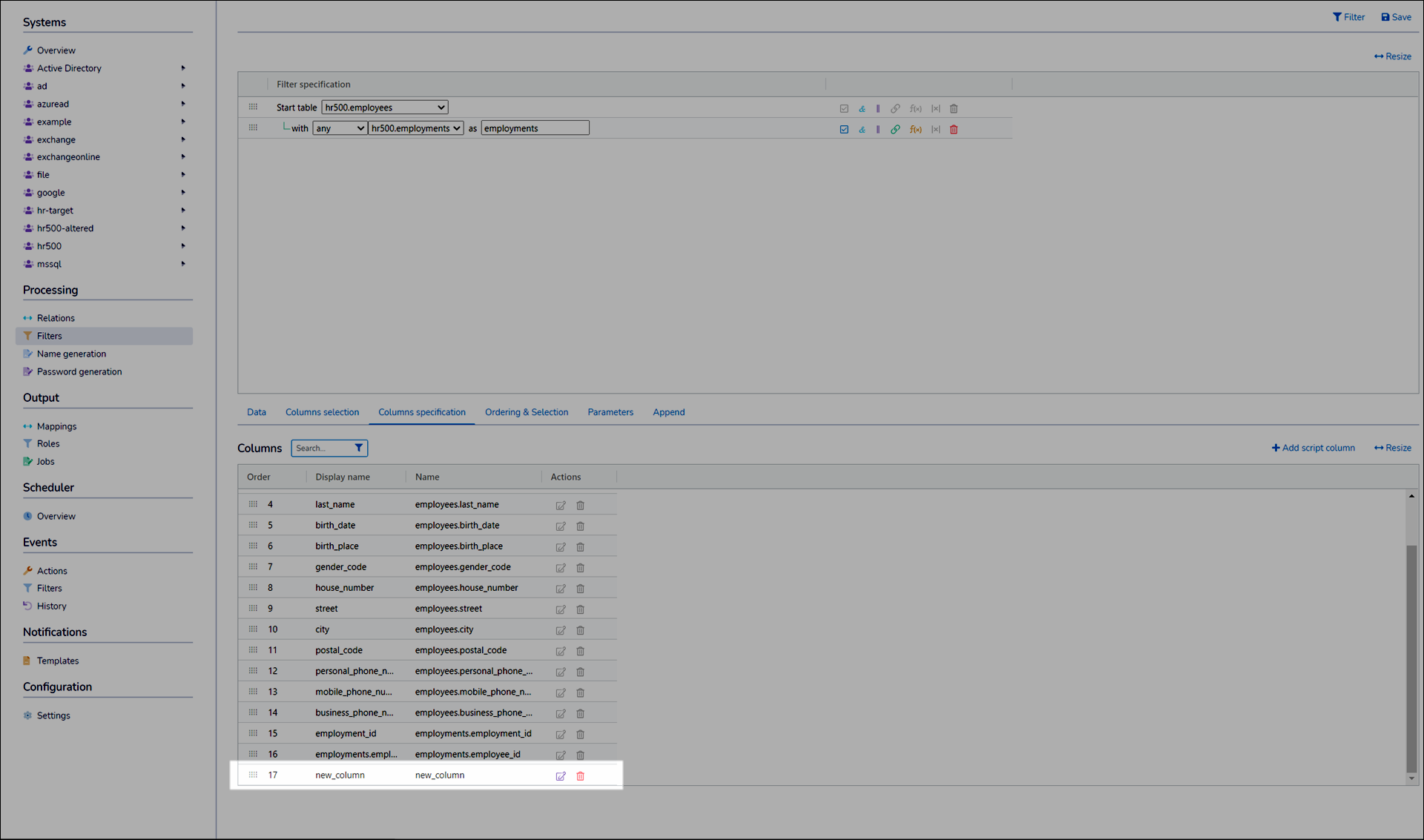Open the Start table hr500.employees dropdown

click(384, 108)
